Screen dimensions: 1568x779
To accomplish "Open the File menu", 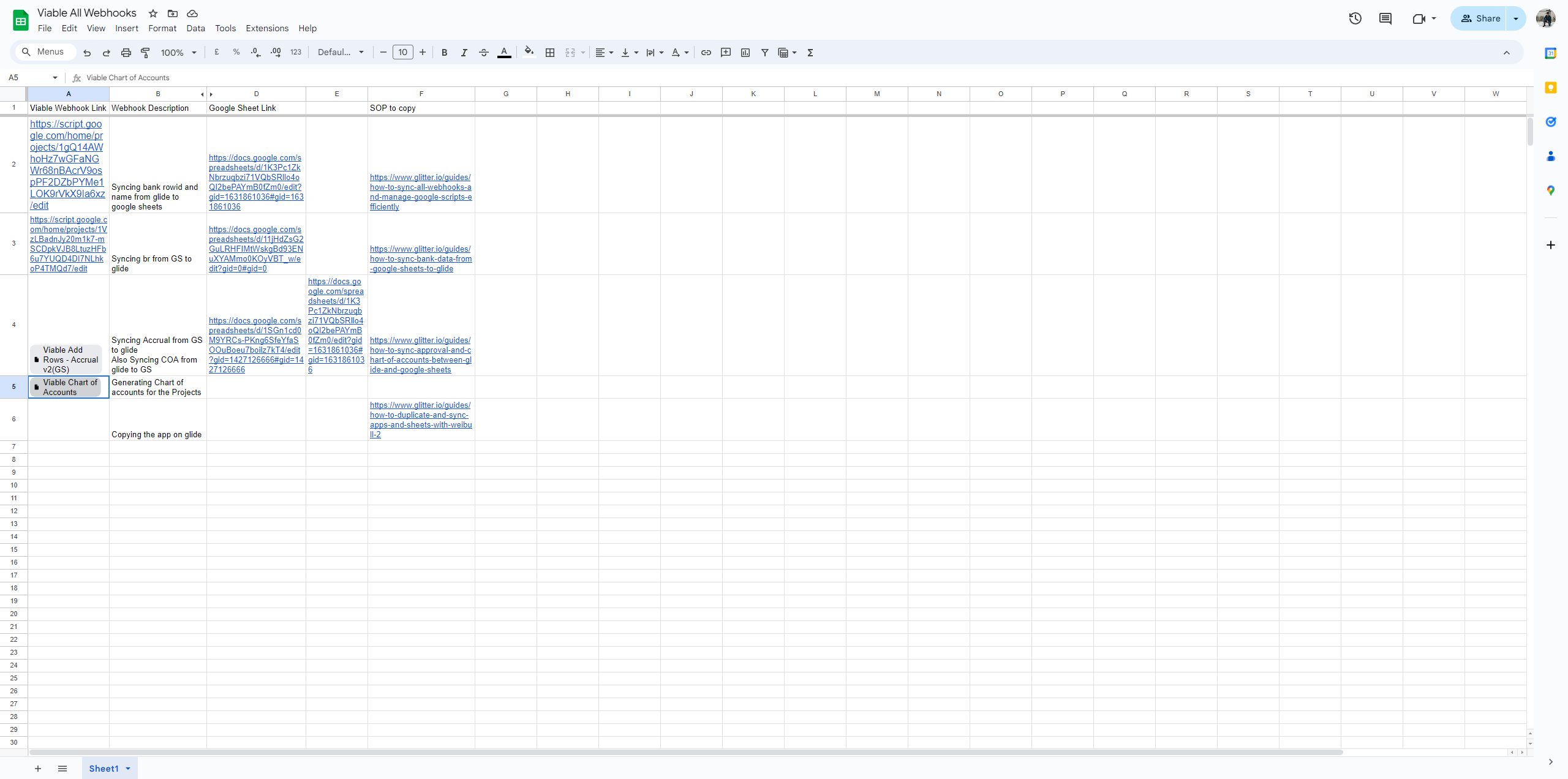I will 45,28.
